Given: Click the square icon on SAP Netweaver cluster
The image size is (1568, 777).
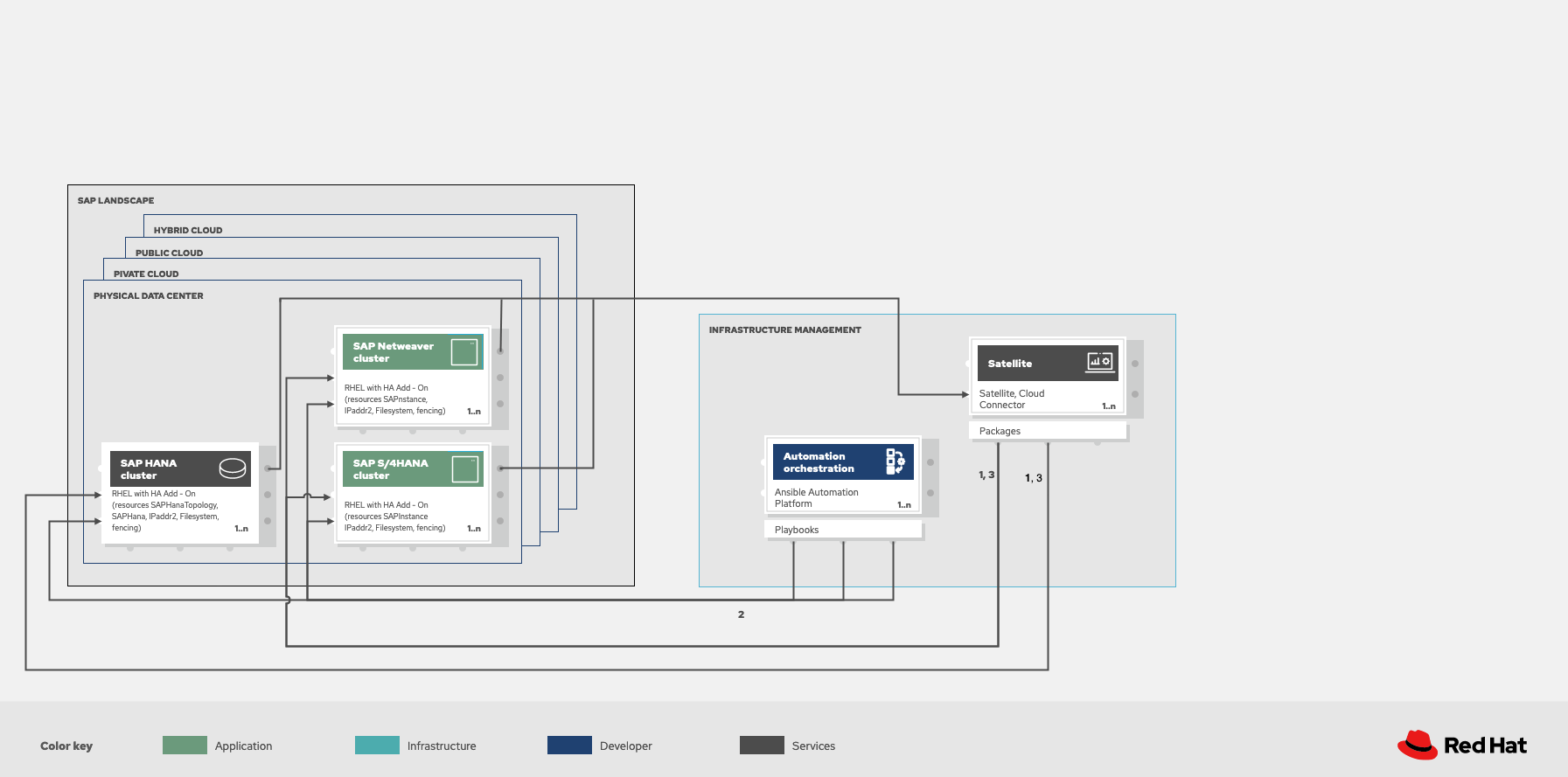Looking at the screenshot, I should 464,351.
